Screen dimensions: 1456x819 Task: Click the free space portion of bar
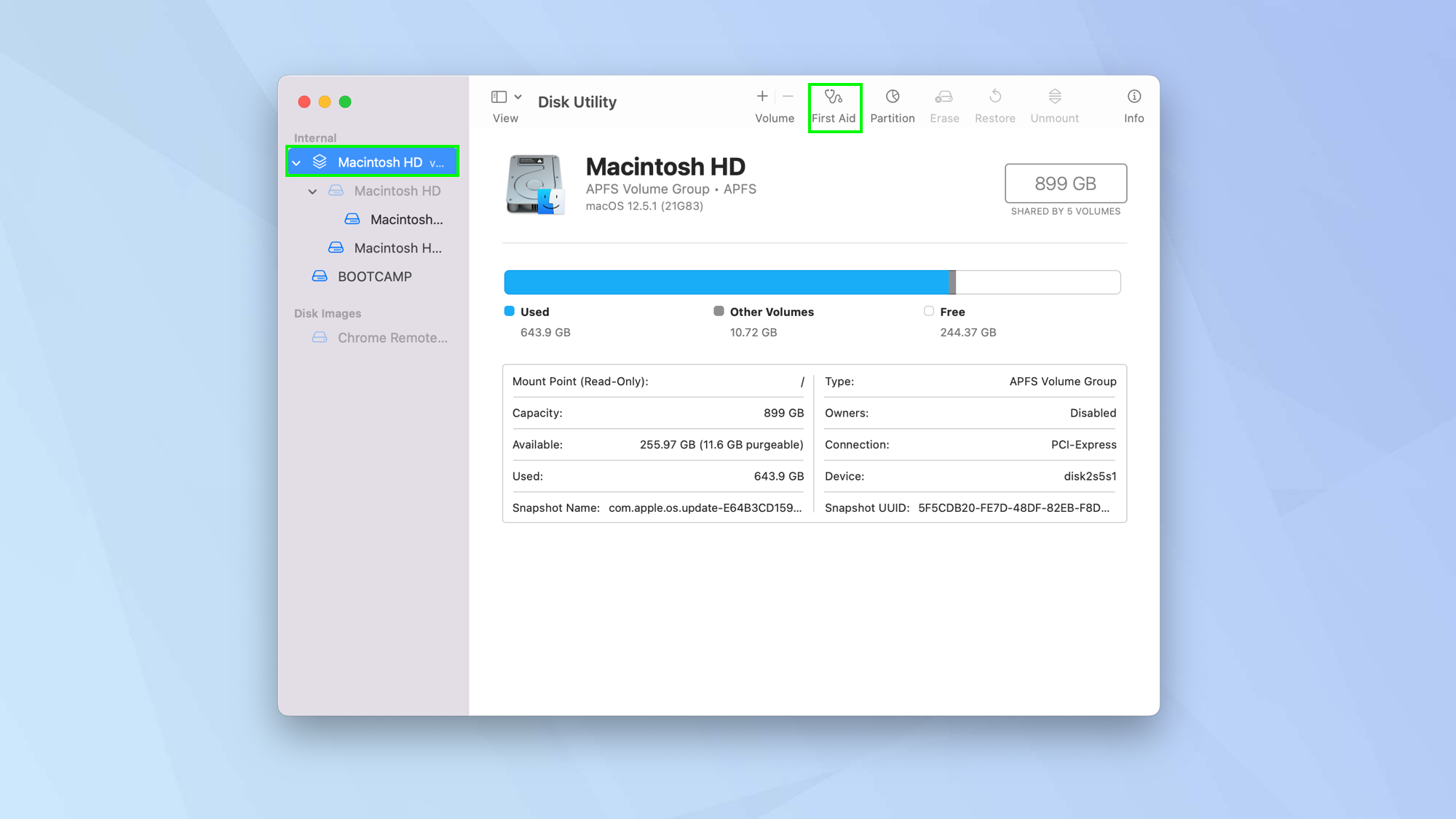coord(1038,282)
